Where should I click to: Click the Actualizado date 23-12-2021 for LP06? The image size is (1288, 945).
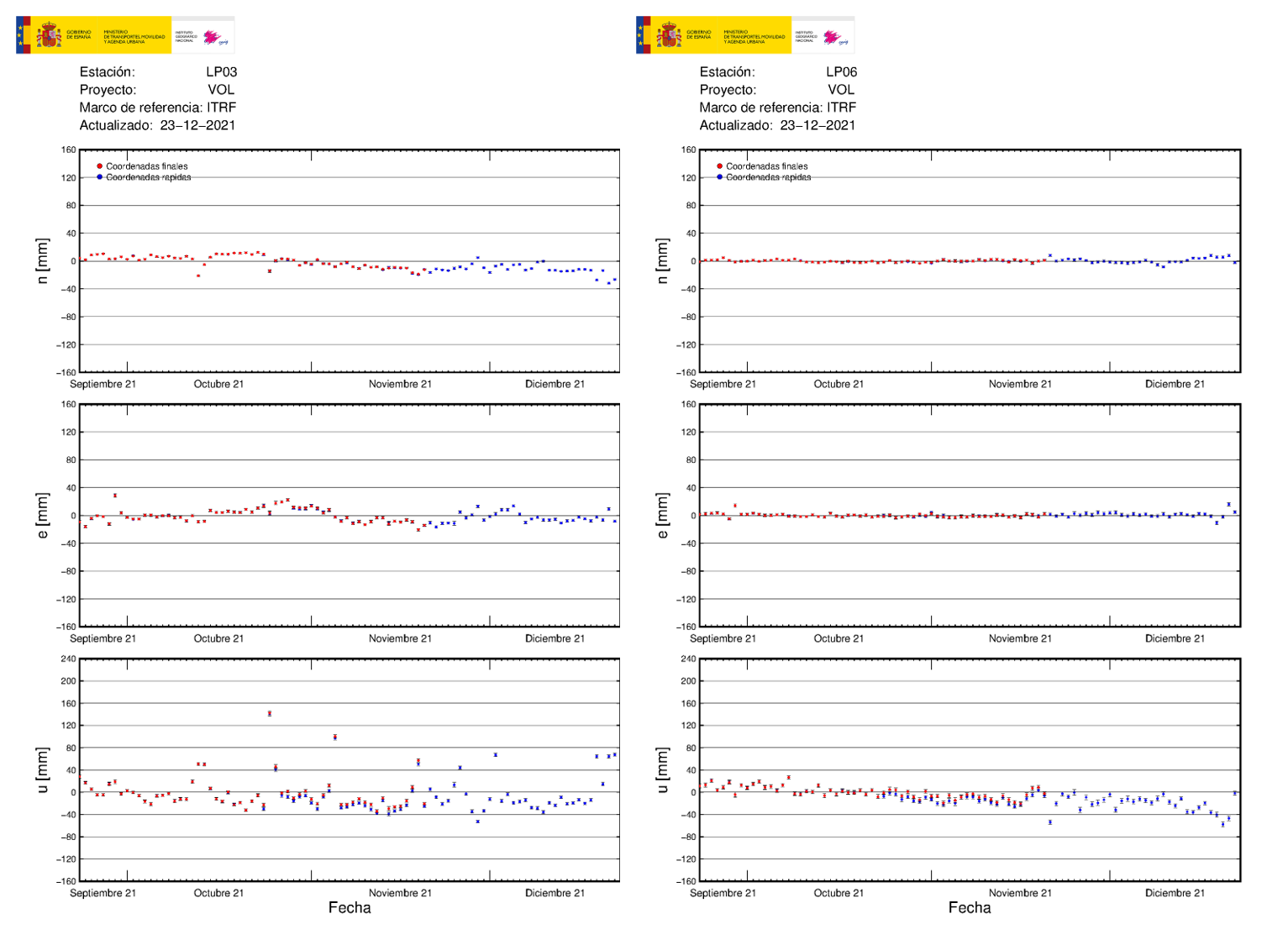pyautogui.click(x=817, y=125)
